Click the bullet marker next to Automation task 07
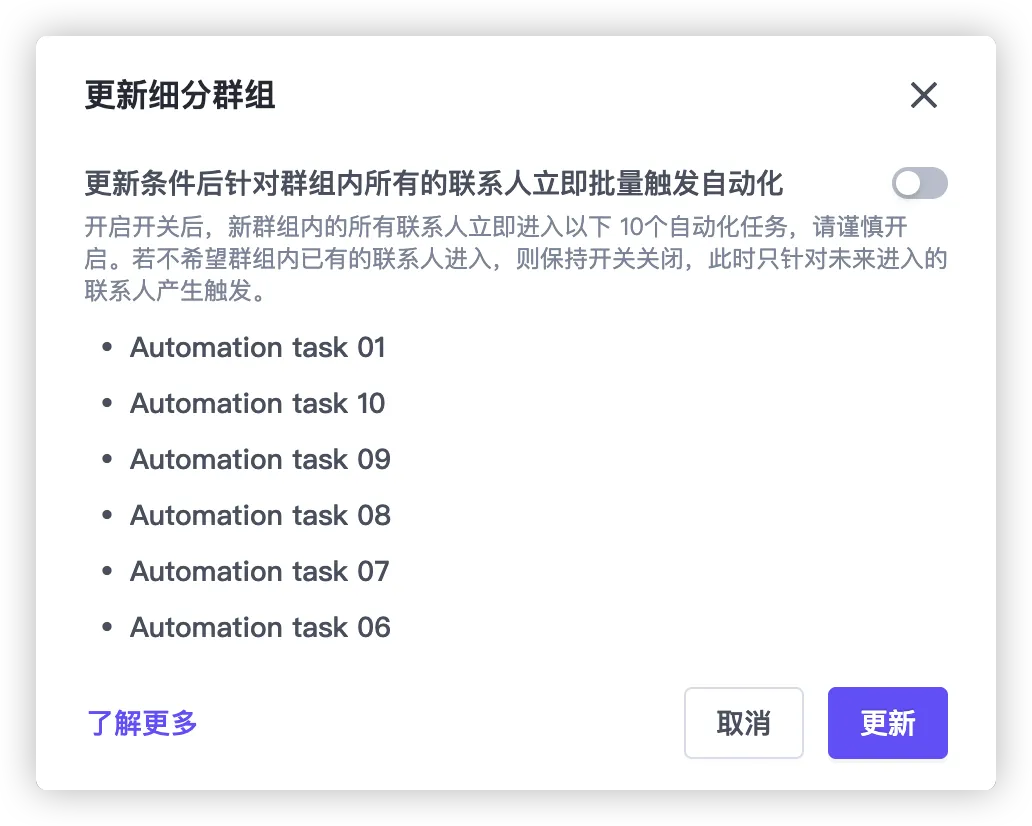The image size is (1032, 826). (108, 573)
